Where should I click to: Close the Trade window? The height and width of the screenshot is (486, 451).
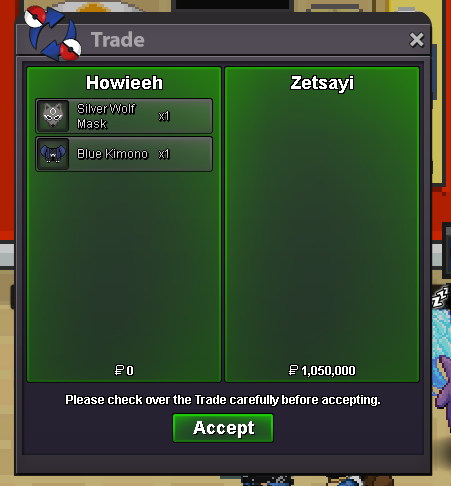point(417,40)
